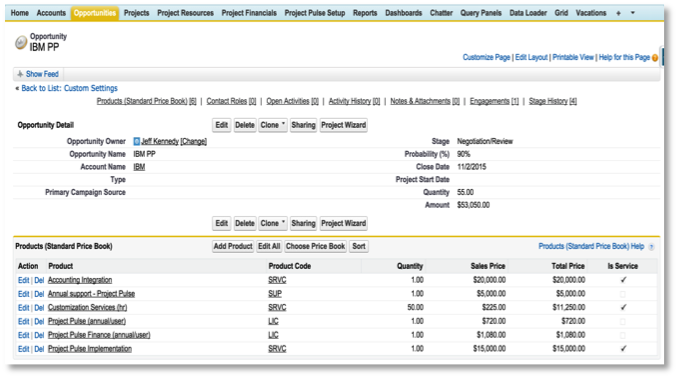
Task: Open the Accounts tab
Action: click(x=51, y=13)
